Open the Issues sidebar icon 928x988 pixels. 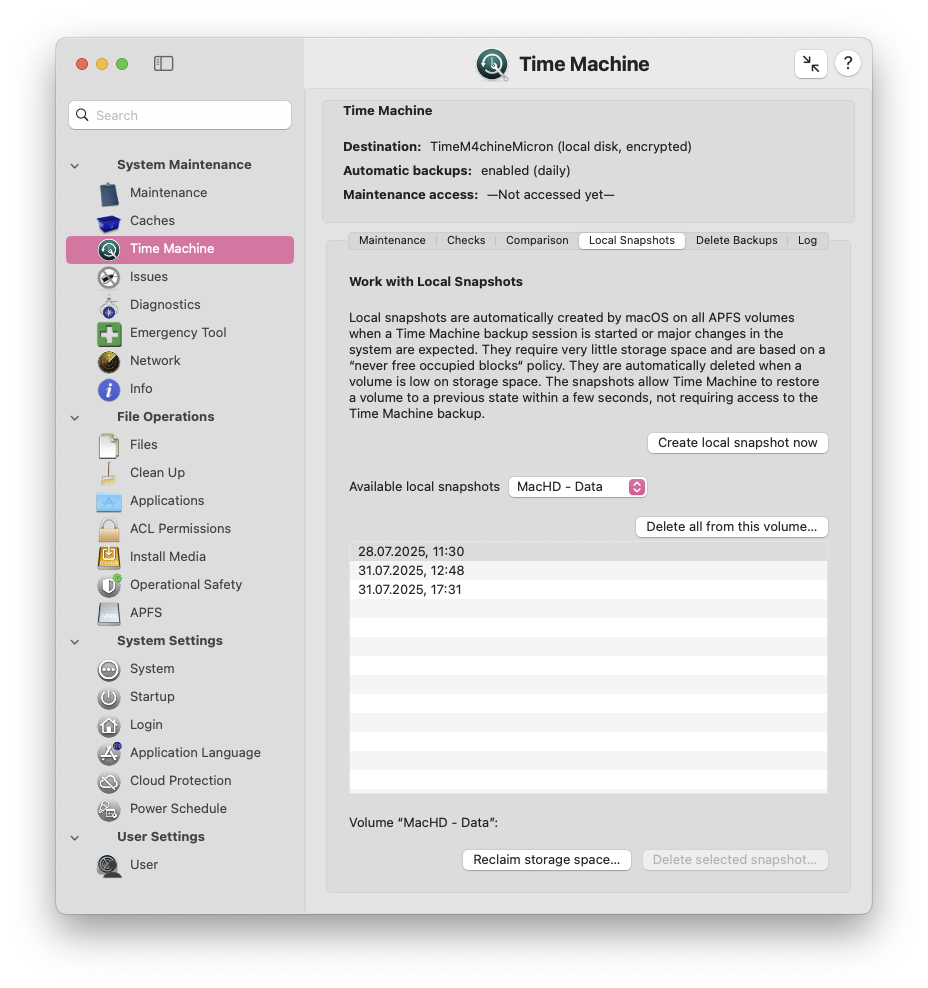click(109, 277)
